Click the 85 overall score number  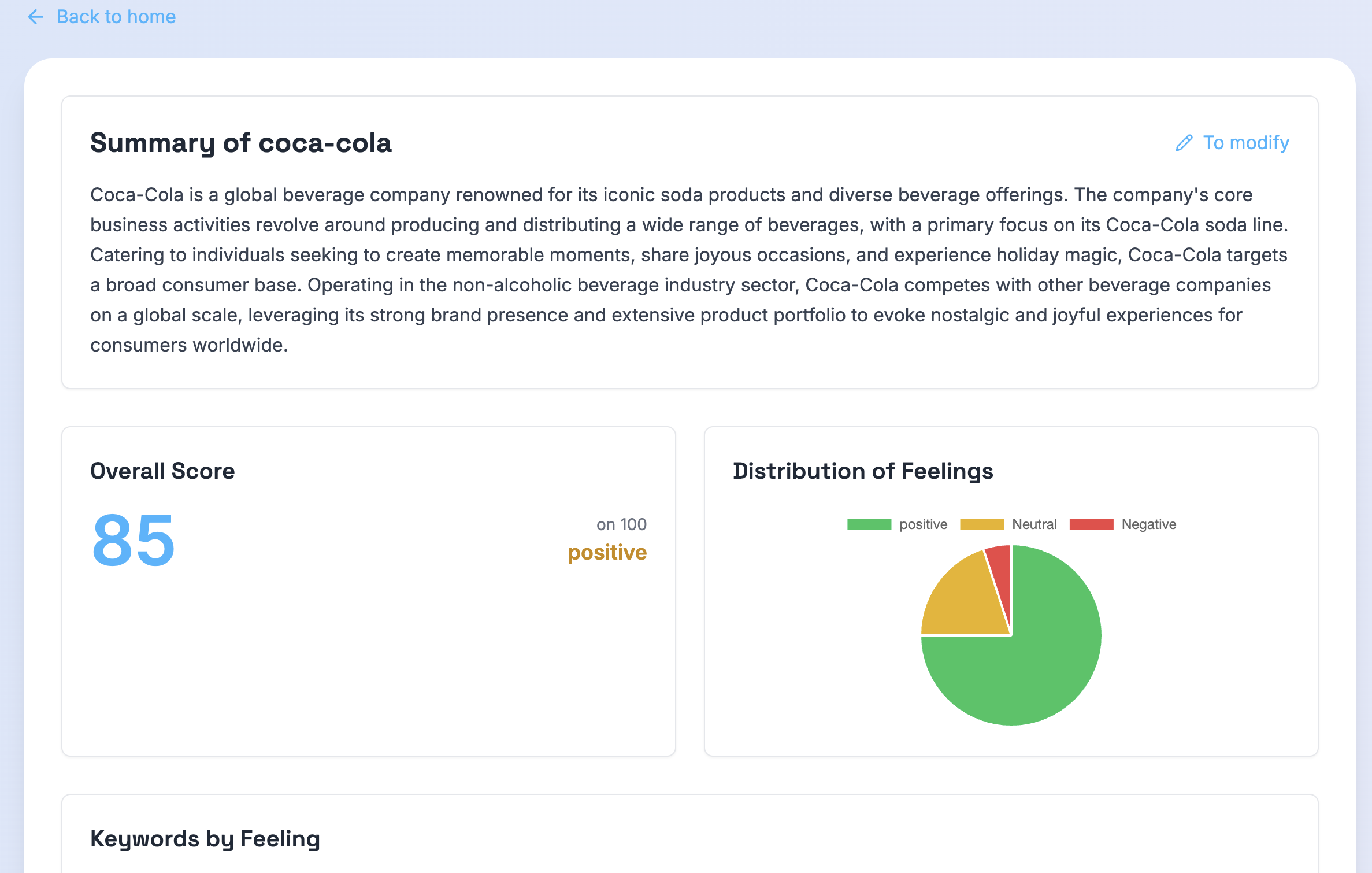(x=134, y=541)
